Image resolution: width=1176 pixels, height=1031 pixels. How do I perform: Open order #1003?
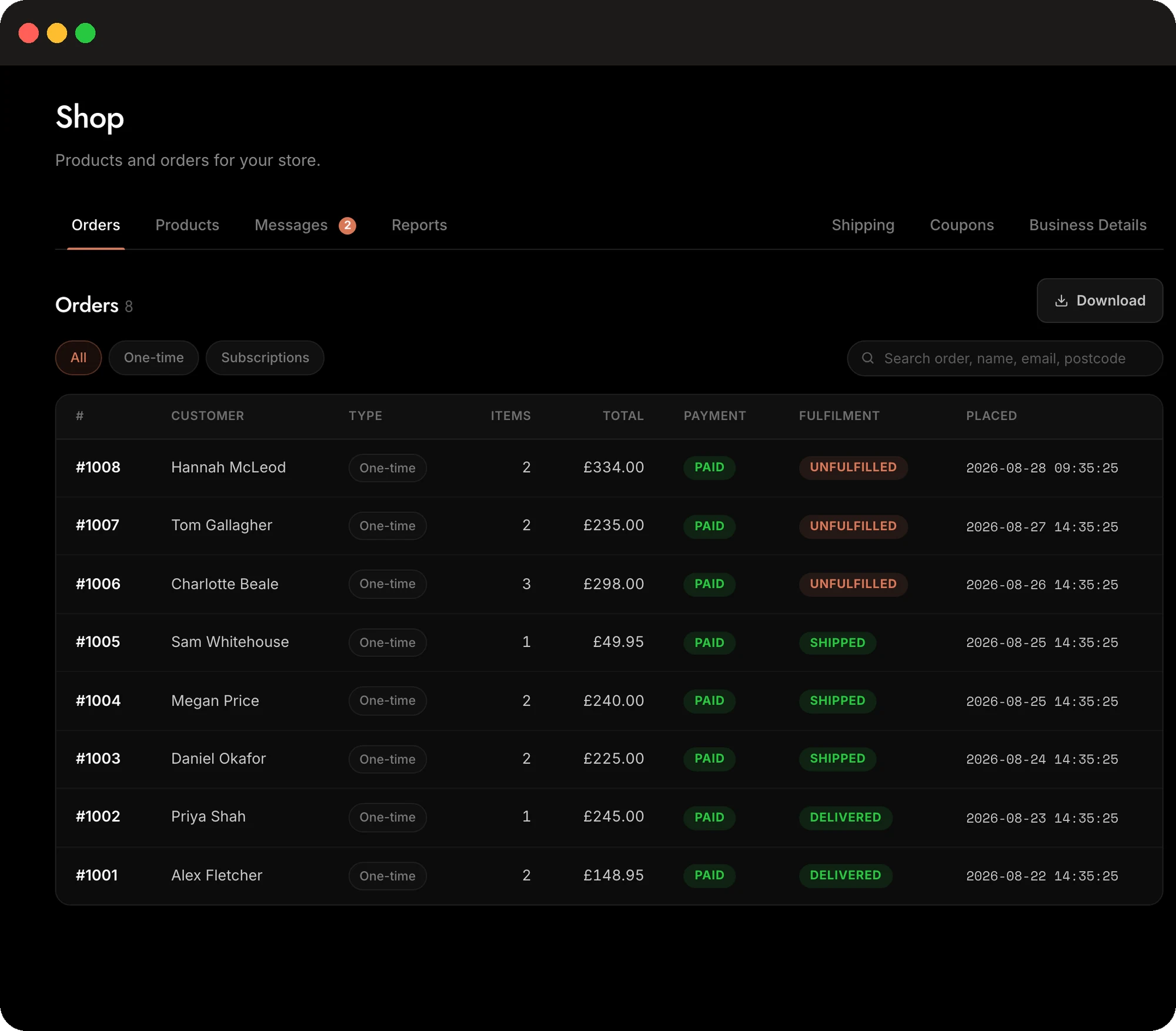[98, 759]
